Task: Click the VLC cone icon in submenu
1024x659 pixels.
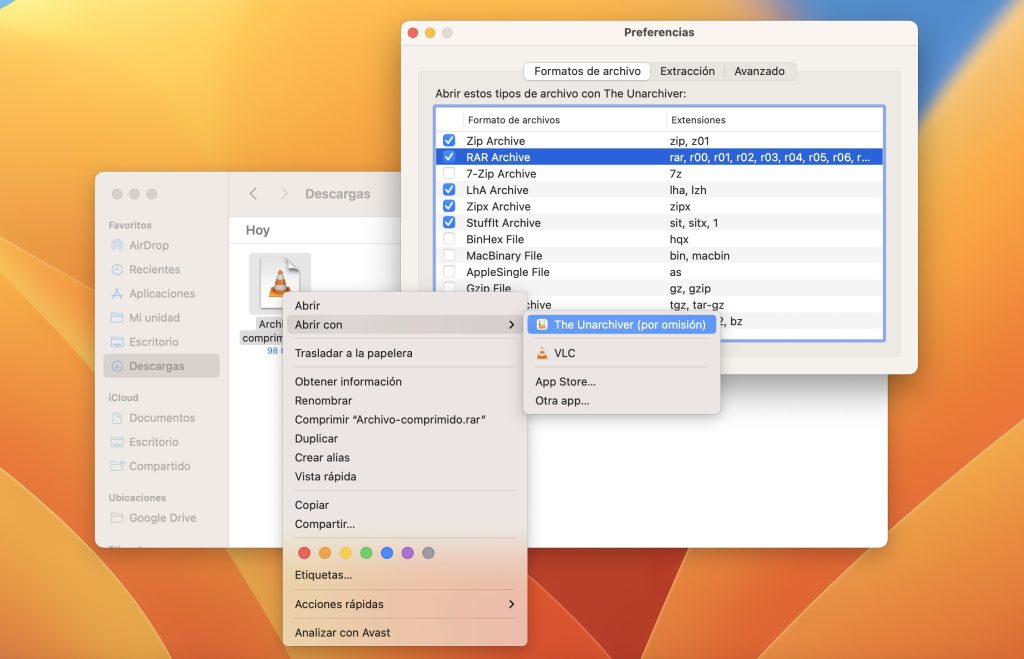Action: point(542,353)
